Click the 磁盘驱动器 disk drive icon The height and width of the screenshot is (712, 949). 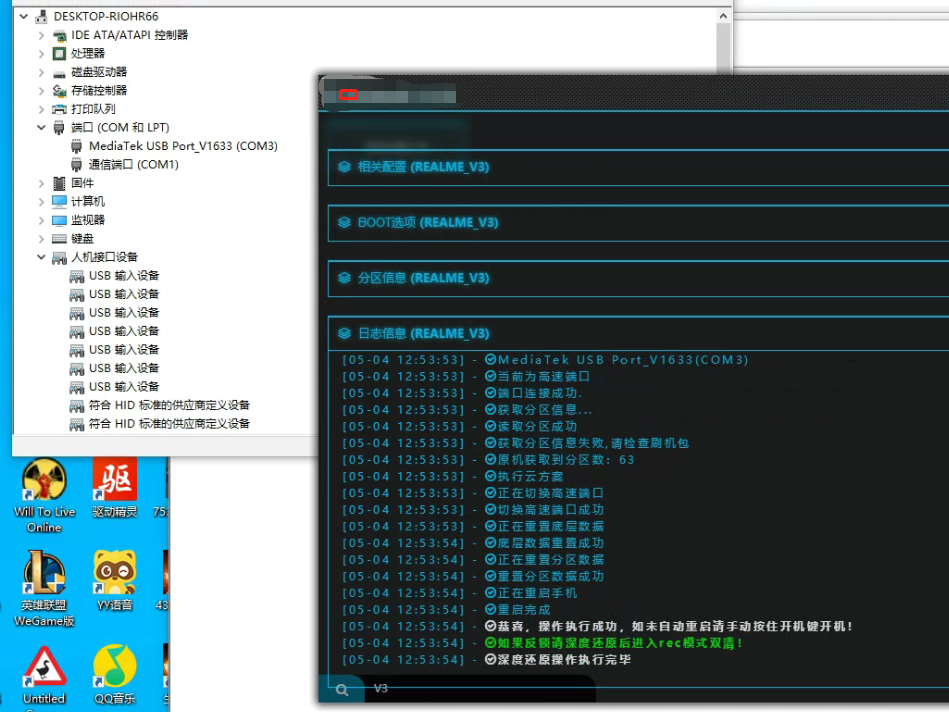59,73
